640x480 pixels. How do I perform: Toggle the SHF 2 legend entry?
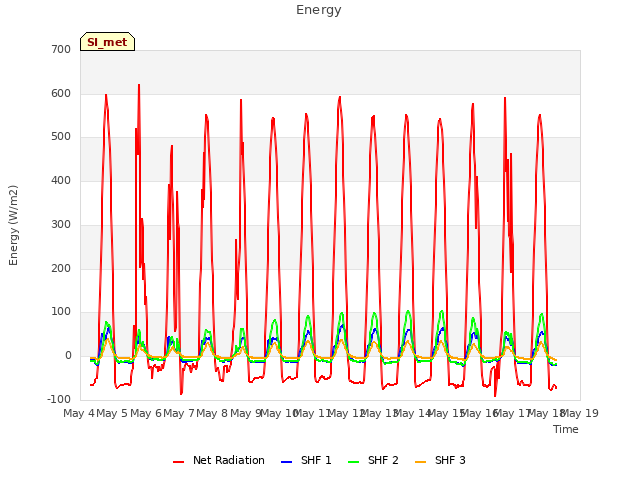click(x=373, y=460)
